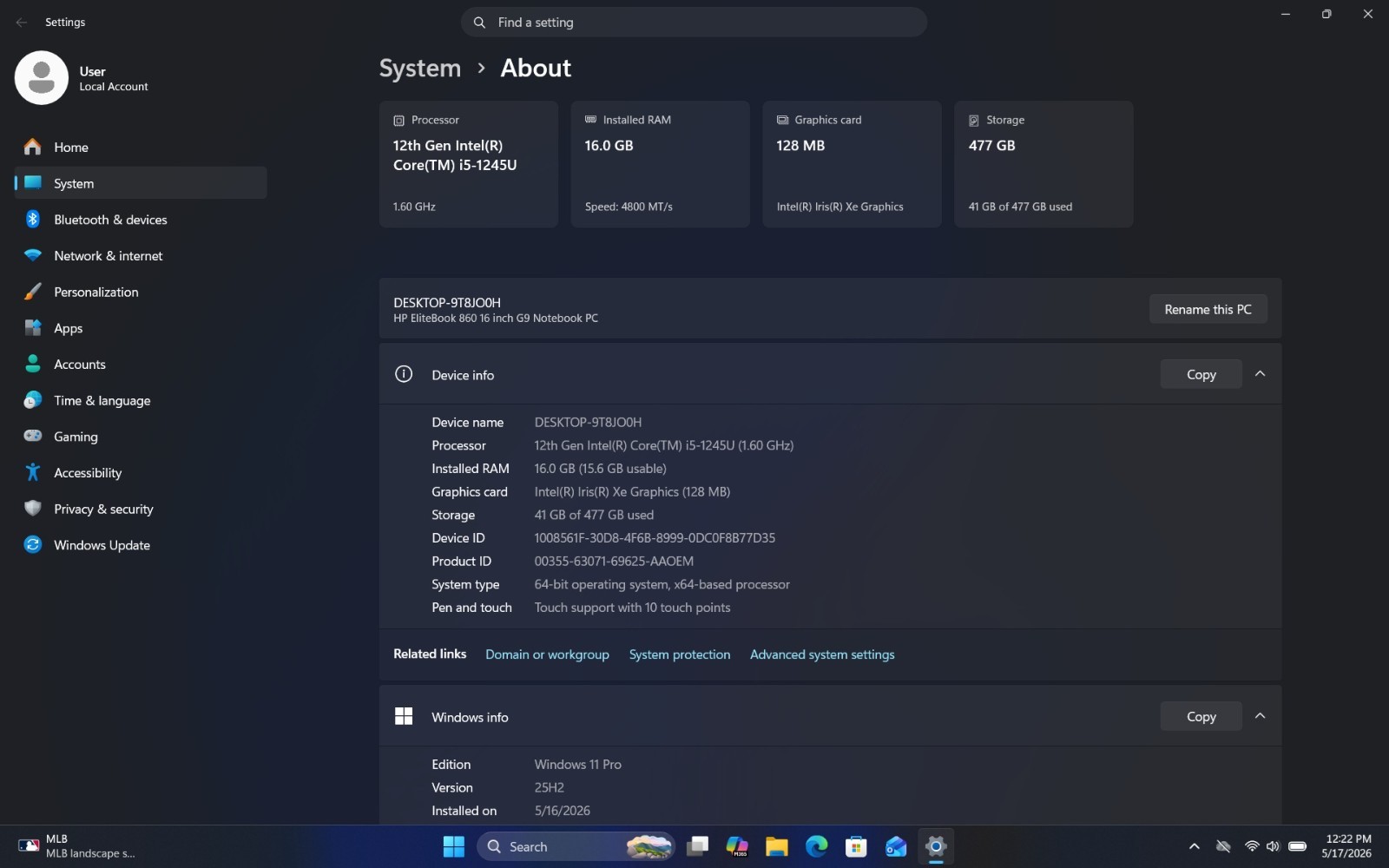The height and width of the screenshot is (868, 1389).
Task: Open Accounts settings
Action: click(x=141, y=365)
